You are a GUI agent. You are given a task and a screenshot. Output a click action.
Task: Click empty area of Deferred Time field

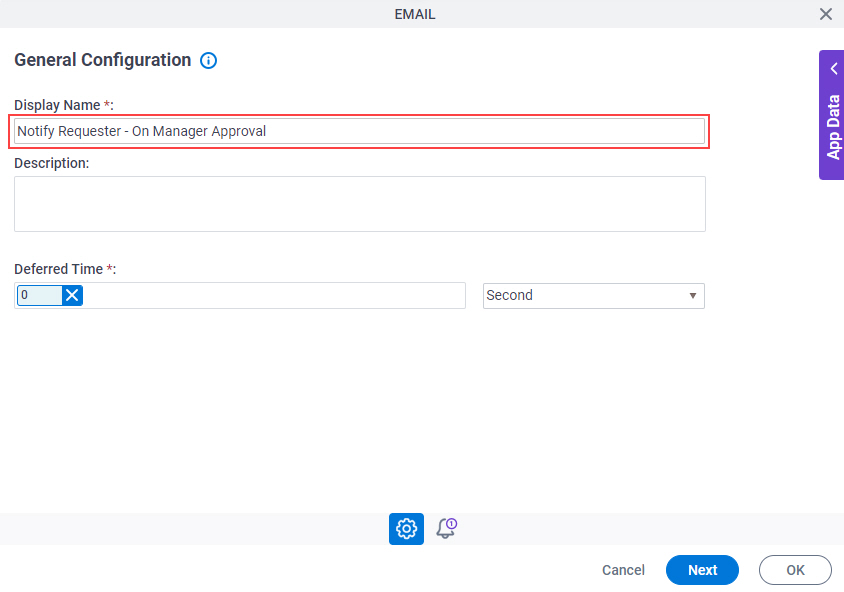coord(273,295)
